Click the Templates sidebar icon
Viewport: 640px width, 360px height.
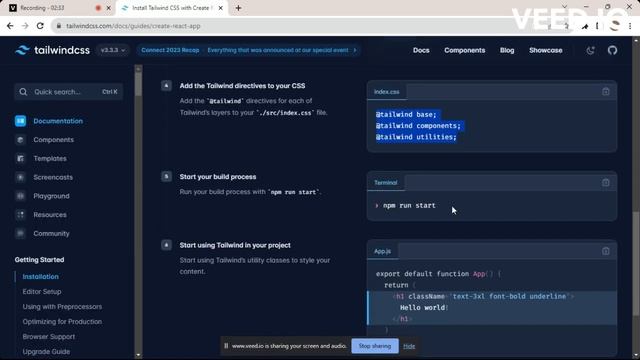pos(20,158)
